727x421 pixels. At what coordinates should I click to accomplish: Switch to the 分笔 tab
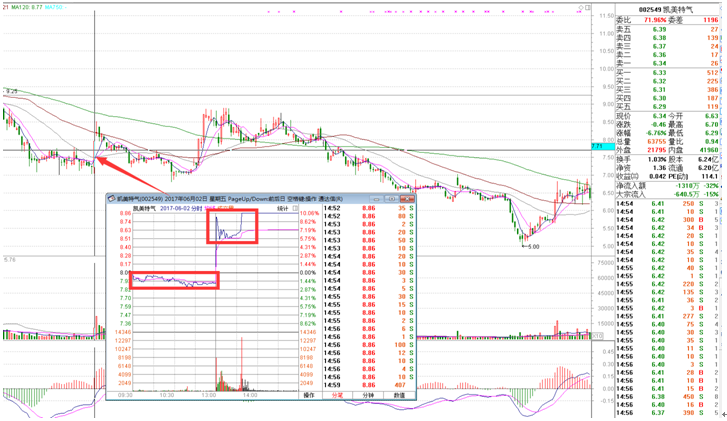point(337,395)
